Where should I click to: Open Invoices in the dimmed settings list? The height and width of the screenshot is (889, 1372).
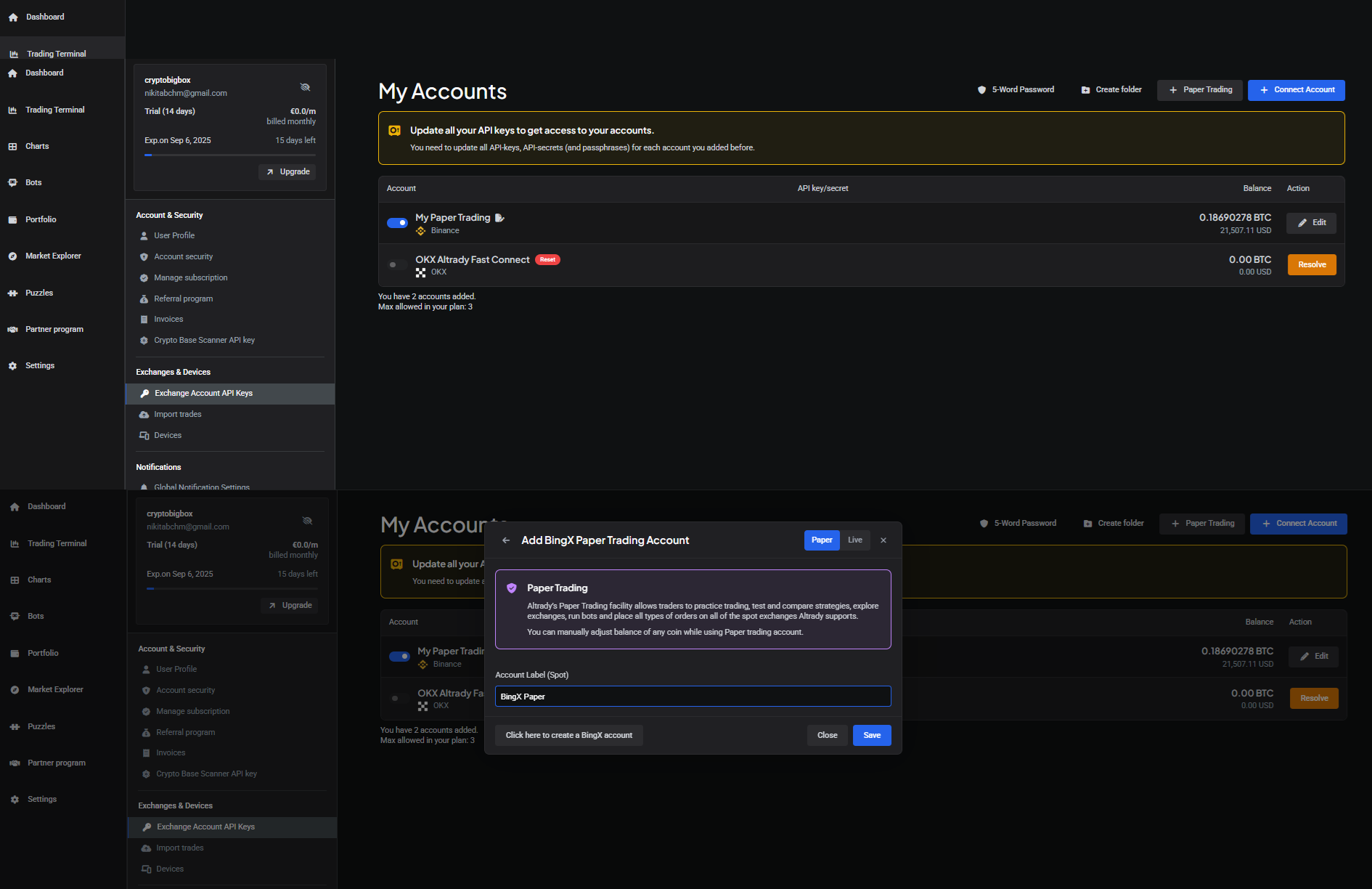pyautogui.click(x=164, y=752)
